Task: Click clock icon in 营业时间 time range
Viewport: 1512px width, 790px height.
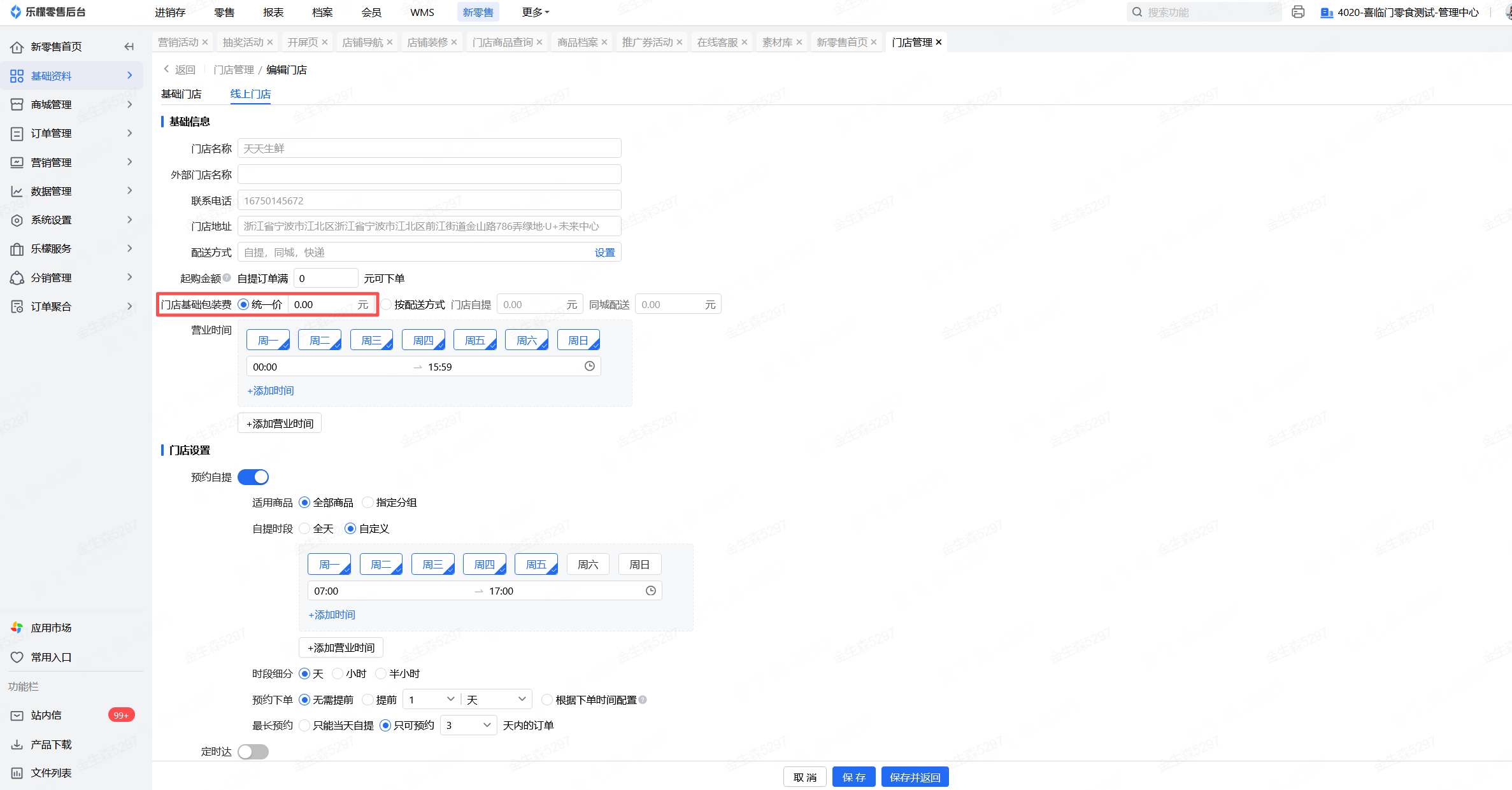Action: point(590,366)
